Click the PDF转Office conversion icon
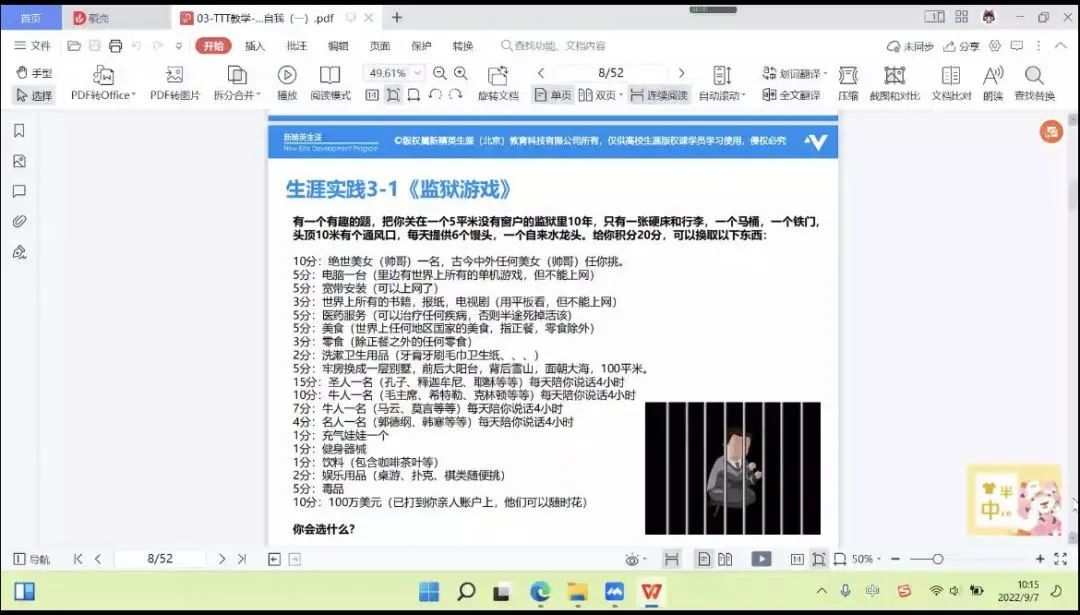This screenshot has height=615, width=1080. 103,75
